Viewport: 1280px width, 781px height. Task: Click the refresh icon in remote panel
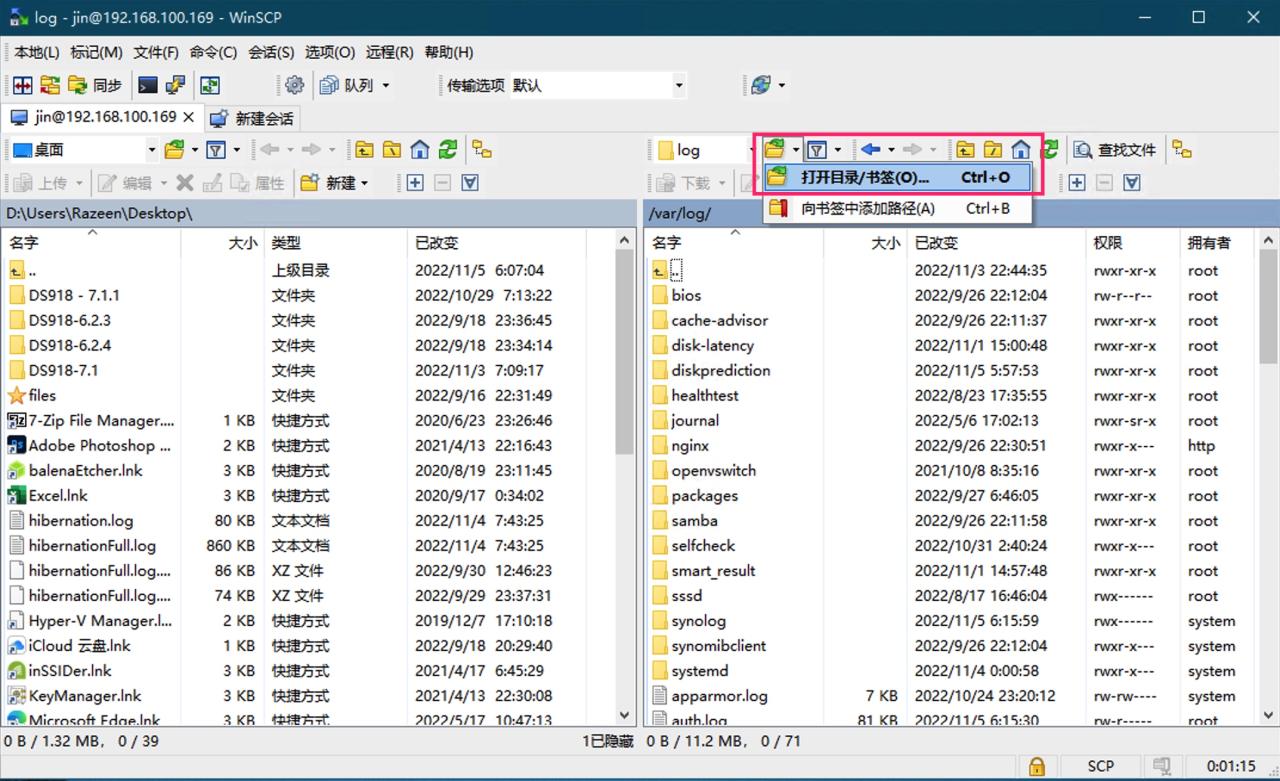coord(1048,148)
